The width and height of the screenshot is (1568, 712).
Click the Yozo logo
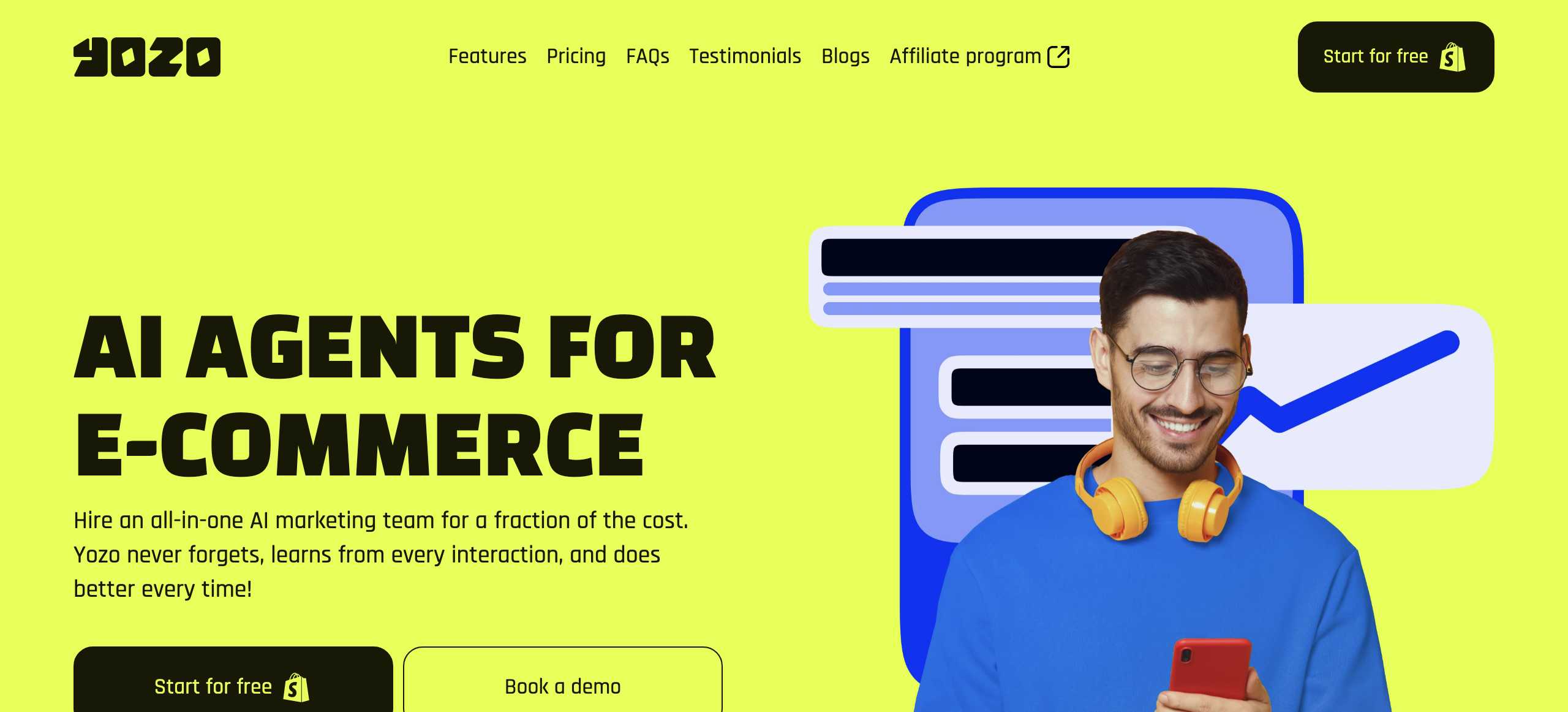[147, 57]
